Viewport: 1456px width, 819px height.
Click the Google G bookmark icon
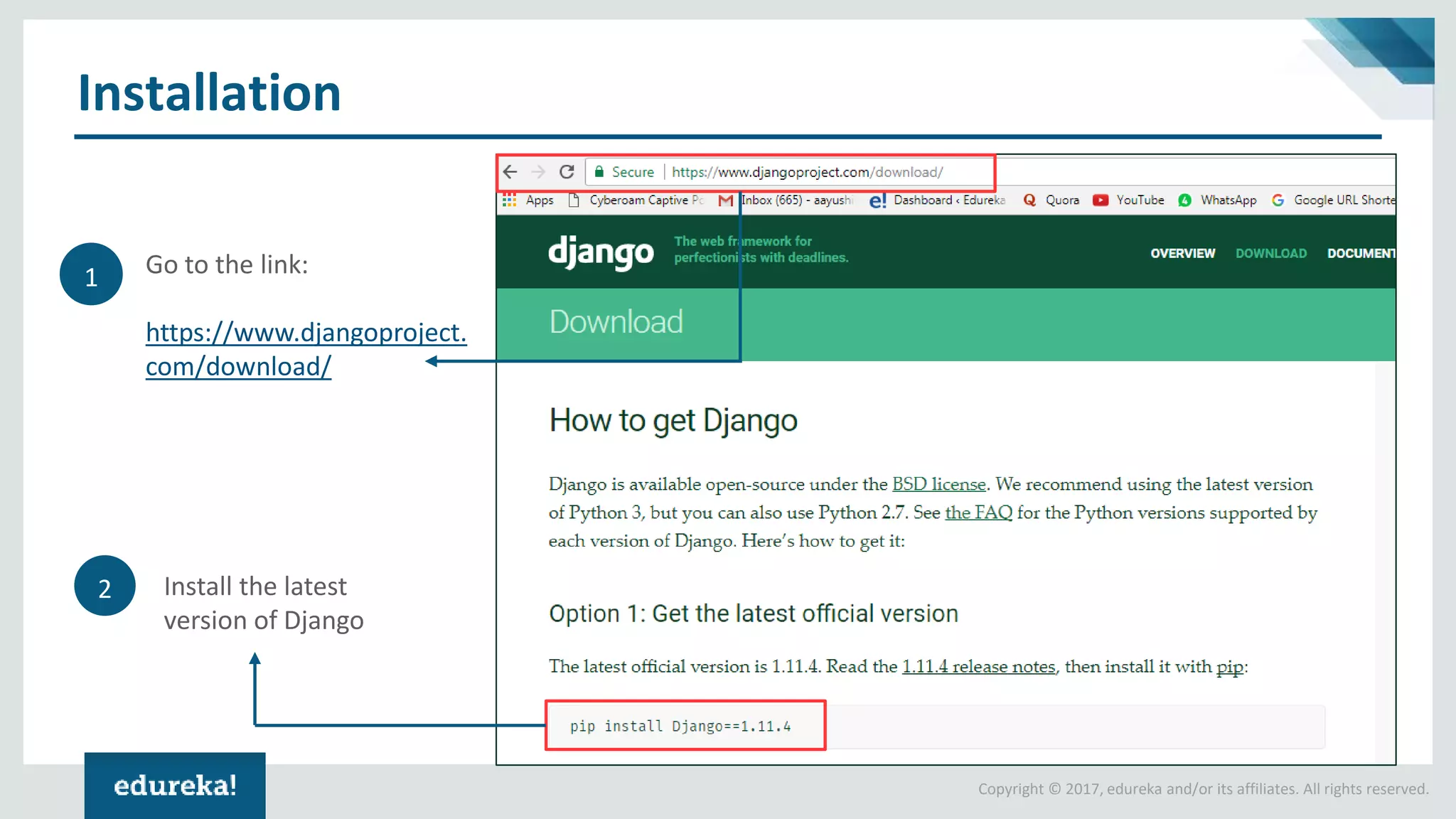point(1278,200)
